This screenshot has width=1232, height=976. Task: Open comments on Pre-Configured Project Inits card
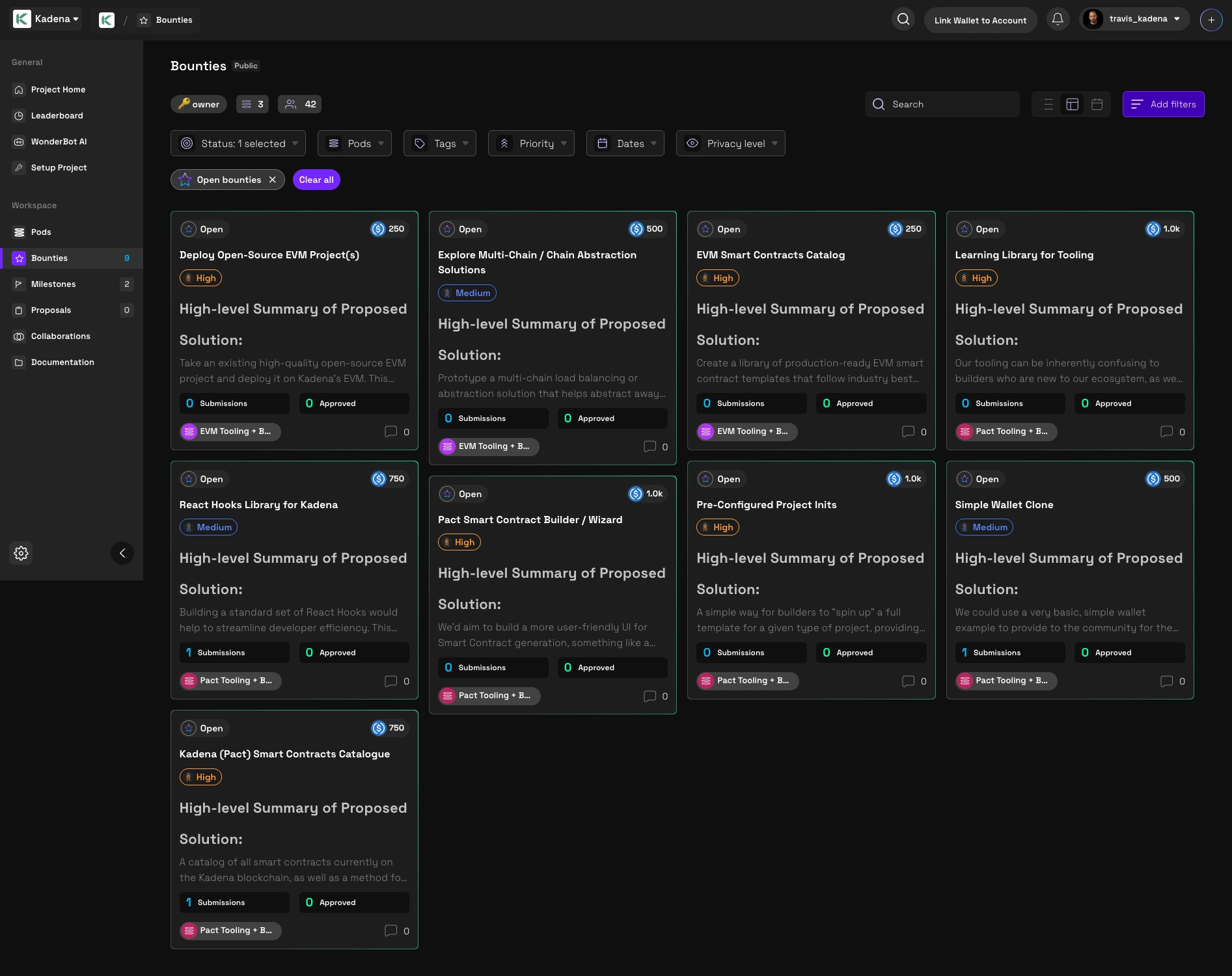[914, 681]
